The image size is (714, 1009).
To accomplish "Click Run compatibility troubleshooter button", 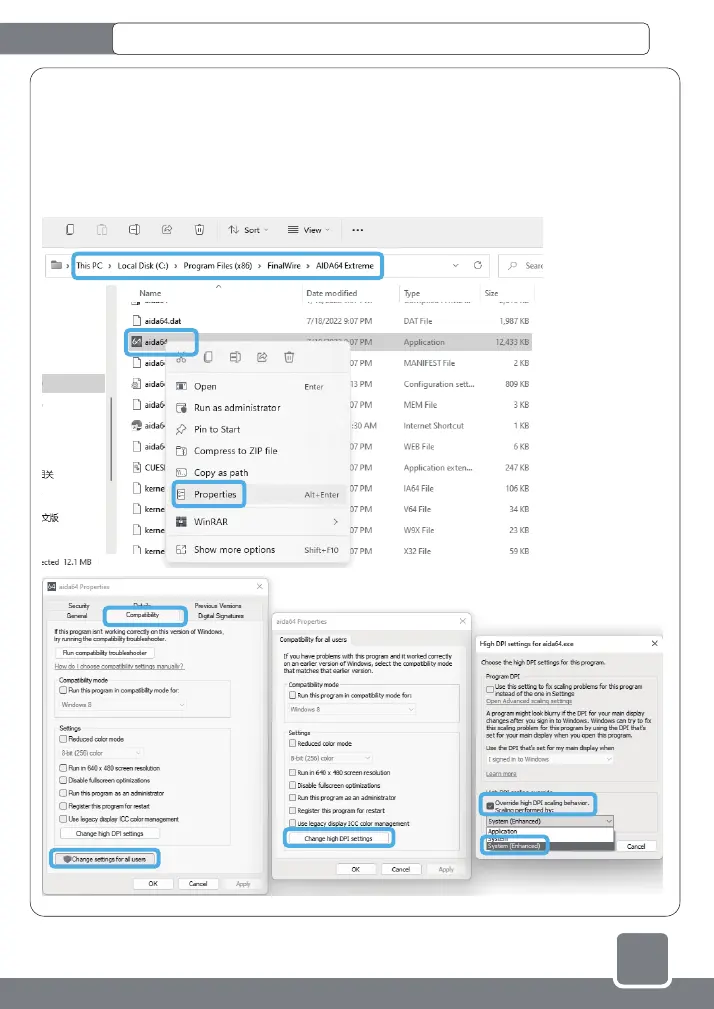I will click(x=105, y=653).
